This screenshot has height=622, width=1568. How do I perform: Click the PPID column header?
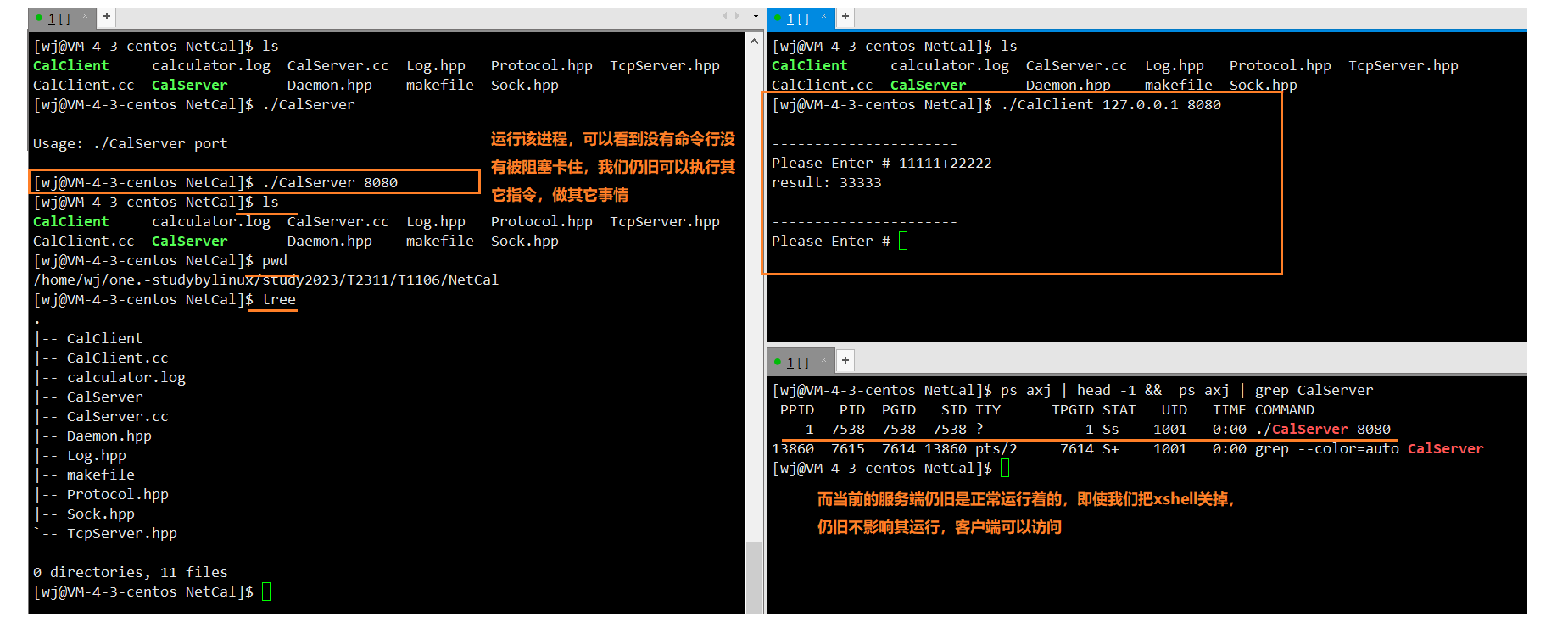pos(797,409)
